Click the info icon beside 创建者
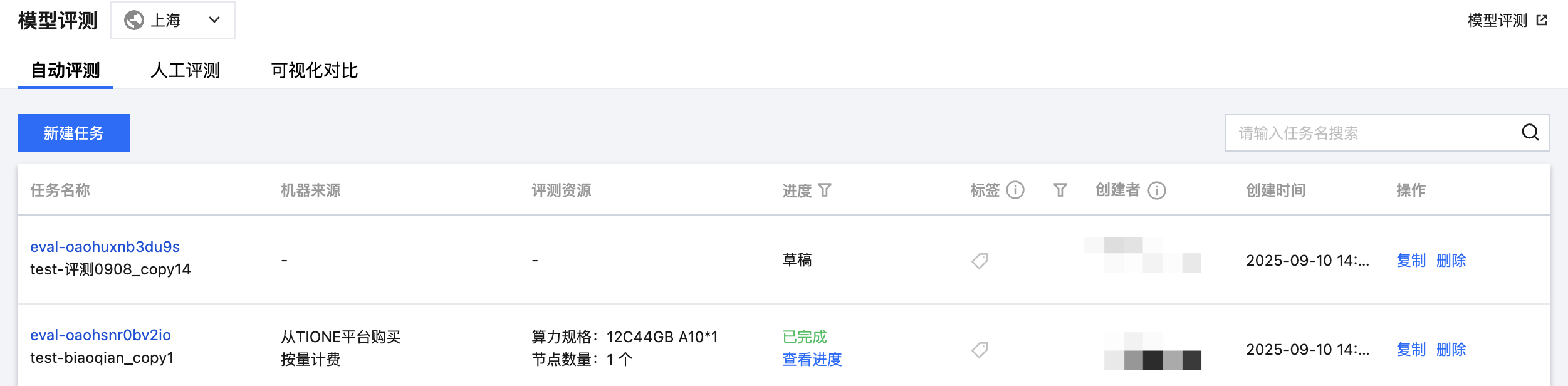The height and width of the screenshot is (386, 1568). tap(1157, 190)
